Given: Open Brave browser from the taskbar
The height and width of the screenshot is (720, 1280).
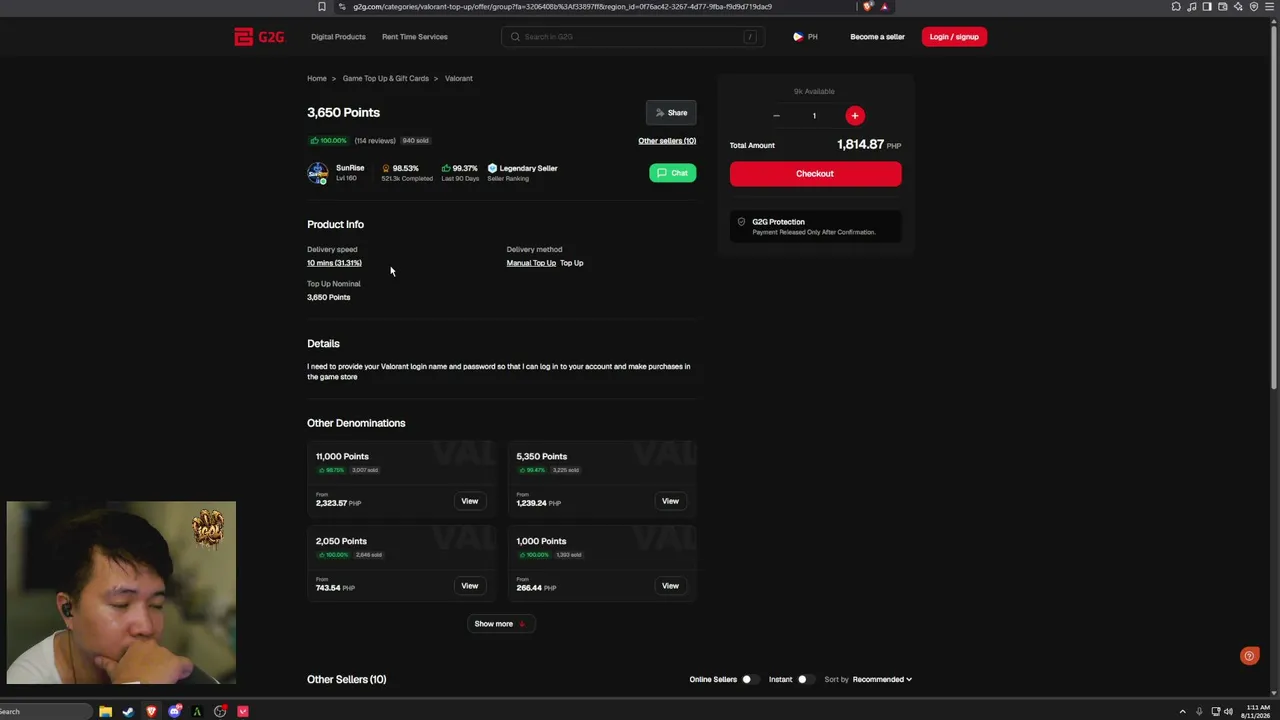Looking at the screenshot, I should pos(151,712).
